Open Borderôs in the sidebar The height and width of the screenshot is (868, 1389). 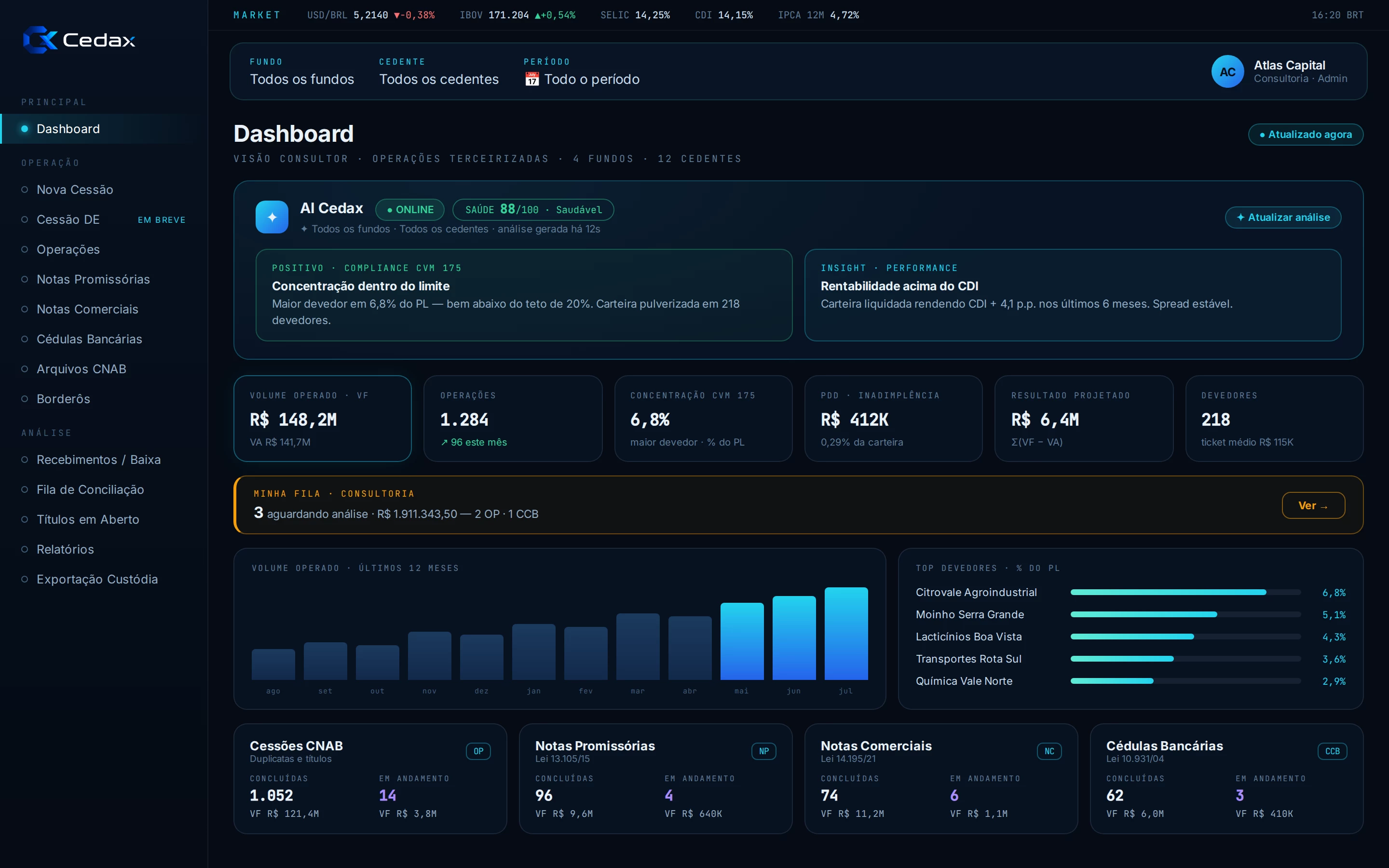coord(104,398)
